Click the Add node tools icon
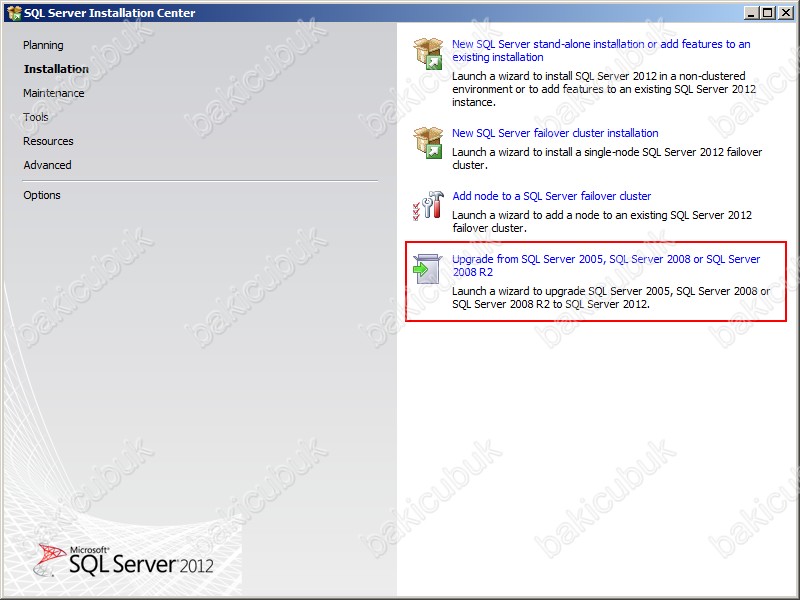The width and height of the screenshot is (800, 600). coord(428,206)
